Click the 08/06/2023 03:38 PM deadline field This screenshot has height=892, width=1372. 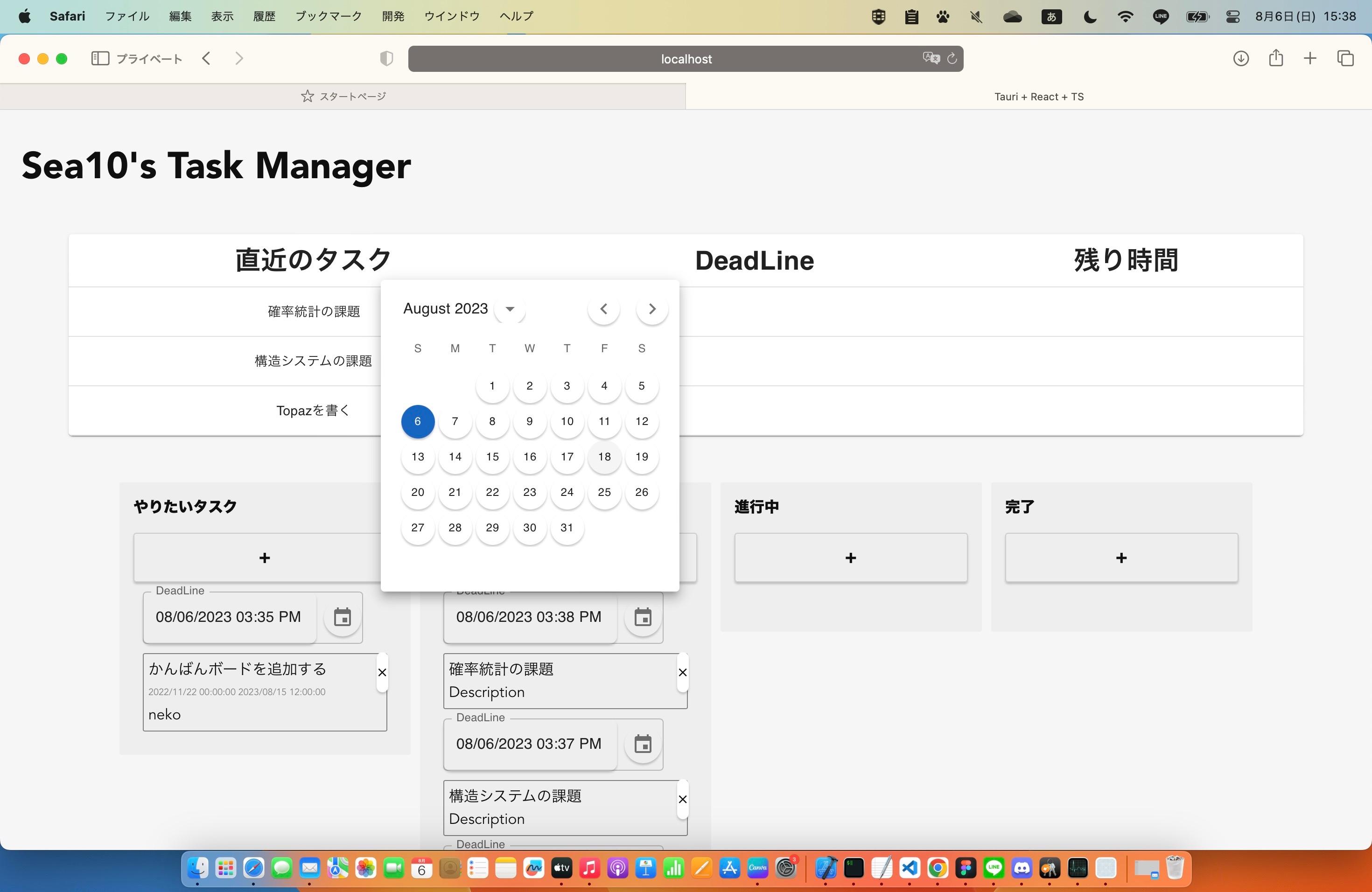tap(528, 617)
